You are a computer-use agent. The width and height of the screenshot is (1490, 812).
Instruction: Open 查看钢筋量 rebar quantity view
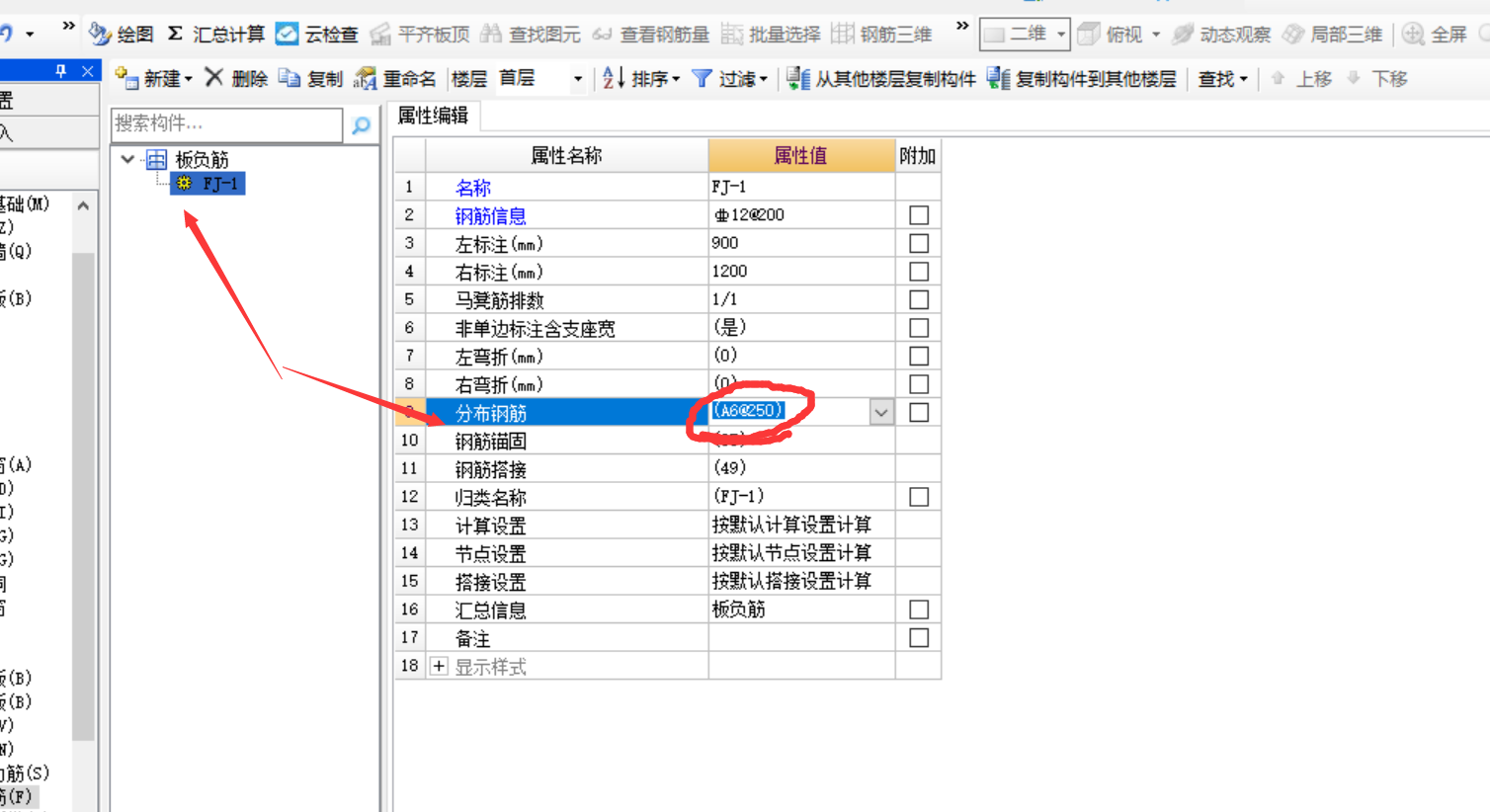click(651, 35)
